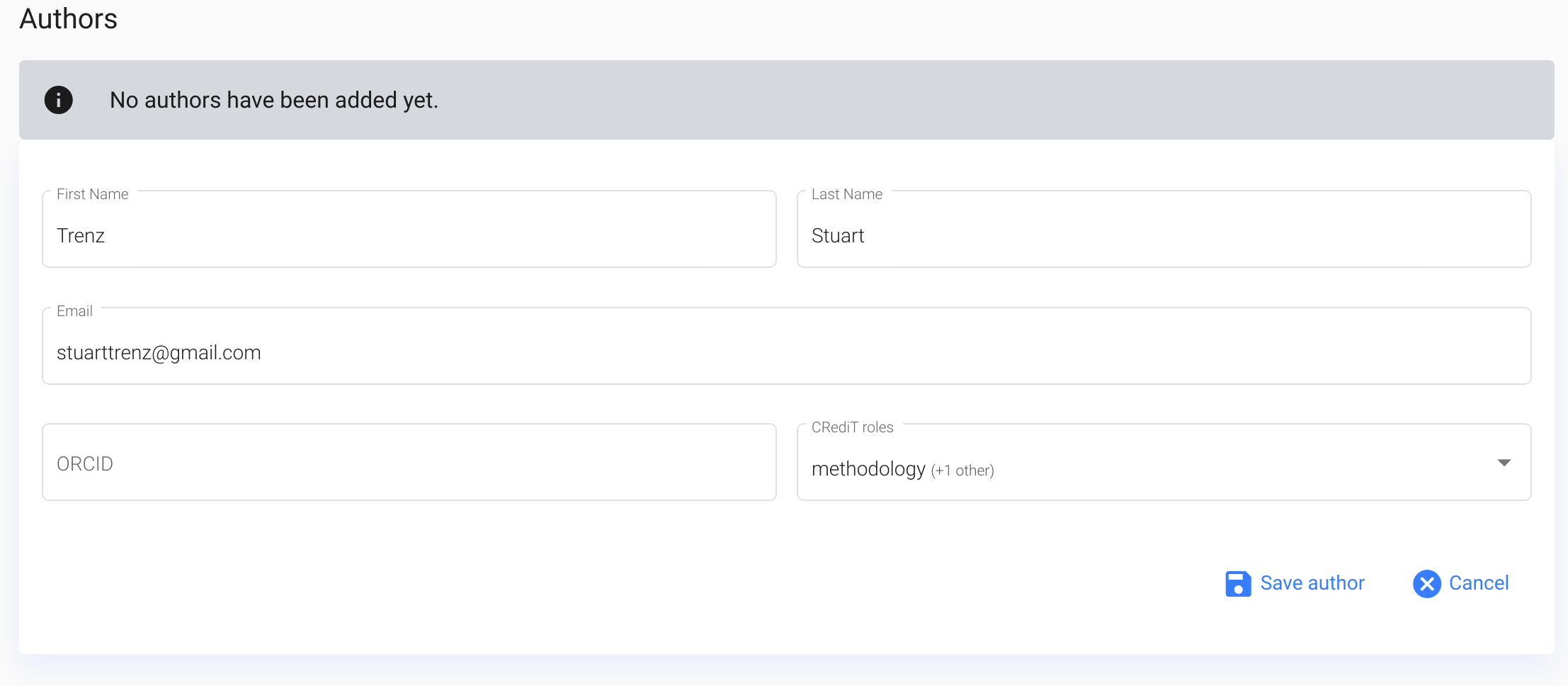Screen dimensions: 1568x686
Task: Click the 'Authors' heading
Action: pyautogui.click(x=69, y=18)
